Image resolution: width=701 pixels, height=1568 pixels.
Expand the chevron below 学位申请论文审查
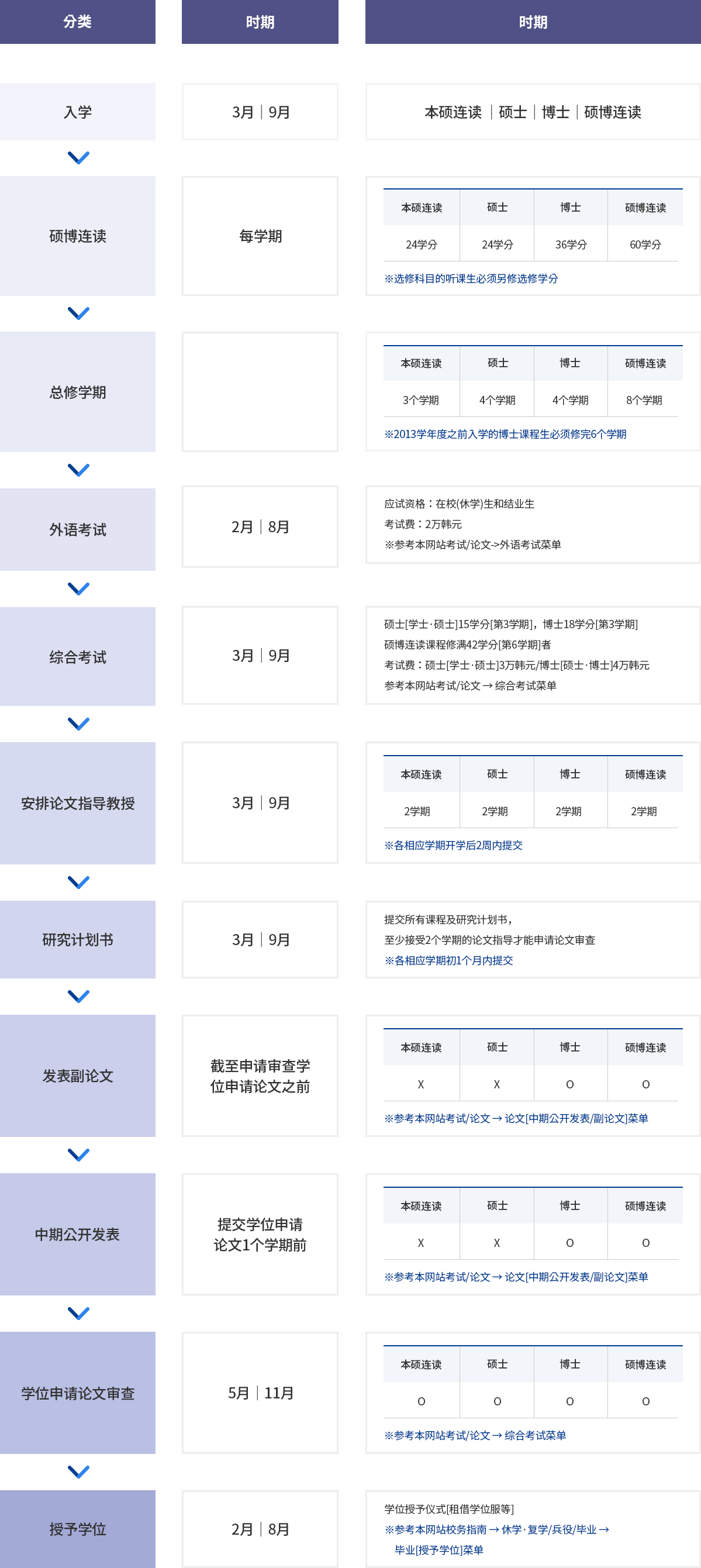[x=78, y=1472]
